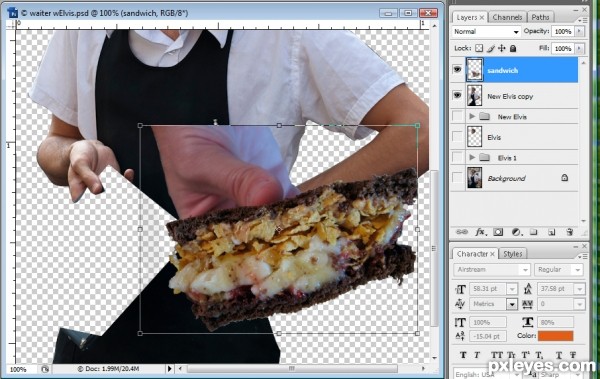The height and width of the screenshot is (379, 600).
Task: Hide the New Elvis copy layer
Action: tap(457, 95)
